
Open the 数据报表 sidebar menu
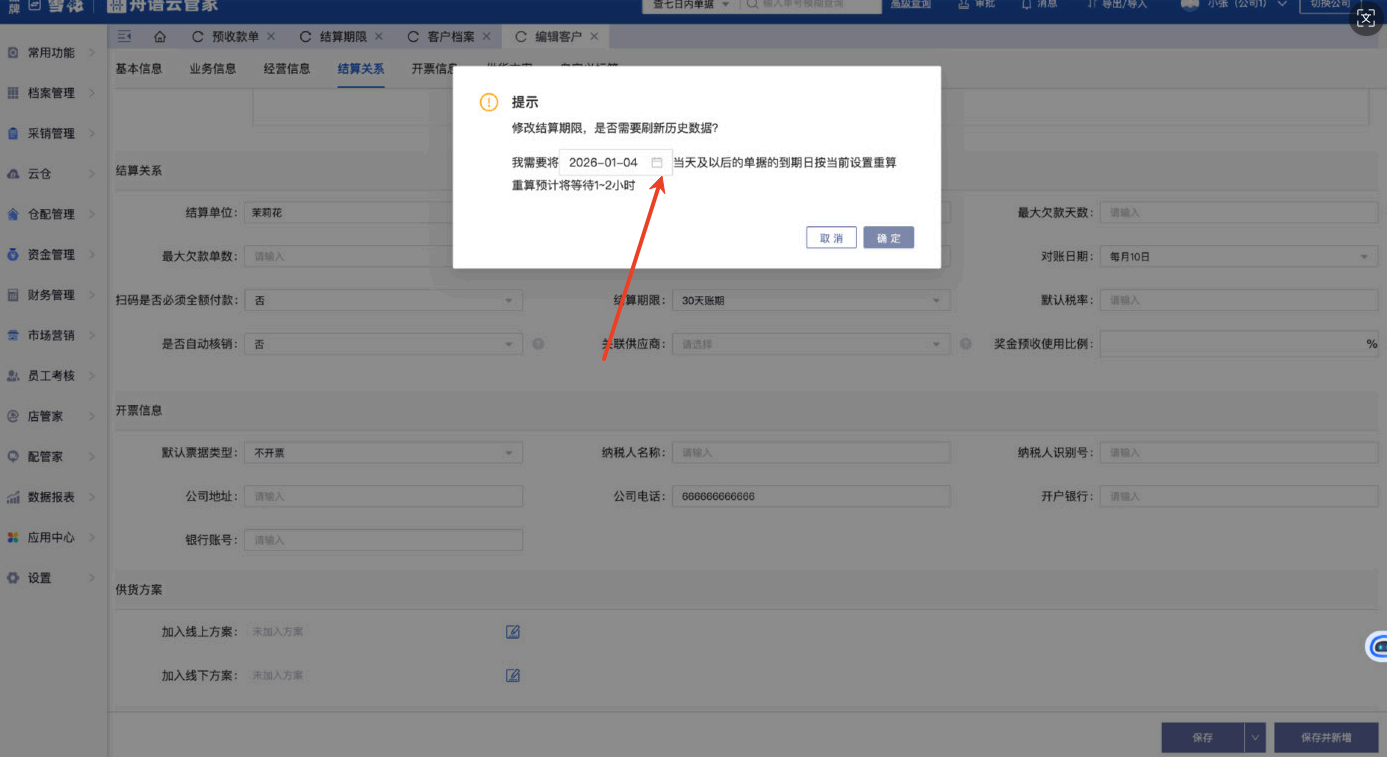click(52, 497)
